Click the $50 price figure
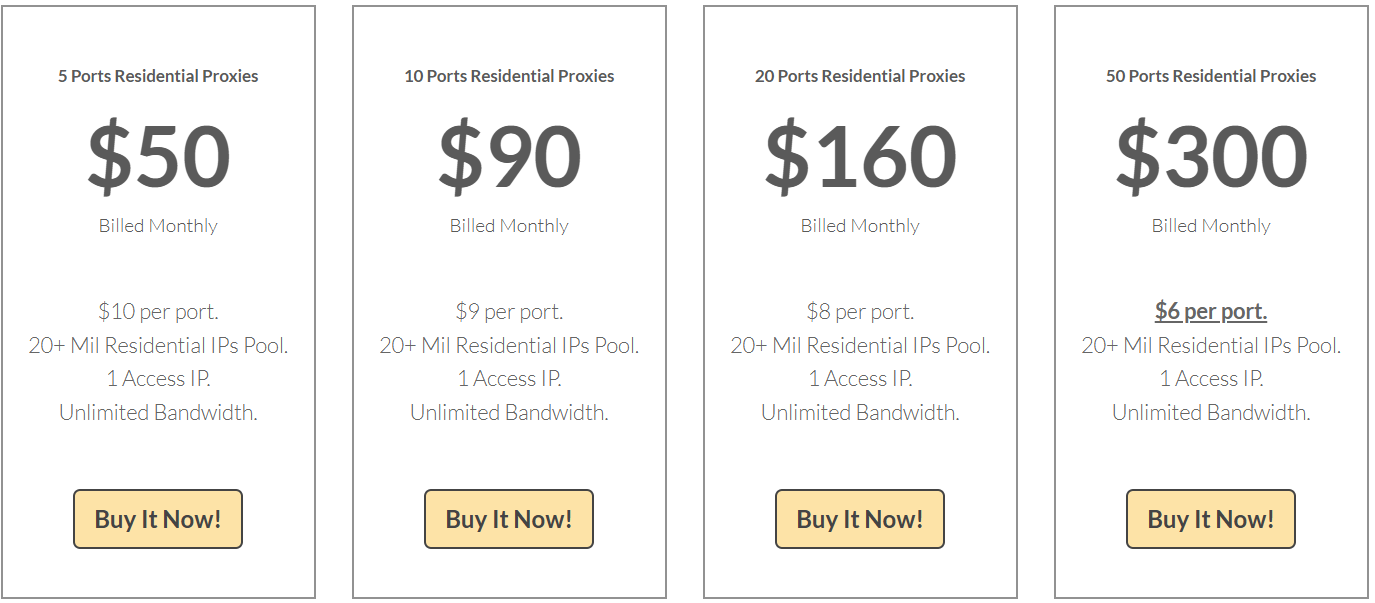This screenshot has height=603, width=1375. coord(158,156)
